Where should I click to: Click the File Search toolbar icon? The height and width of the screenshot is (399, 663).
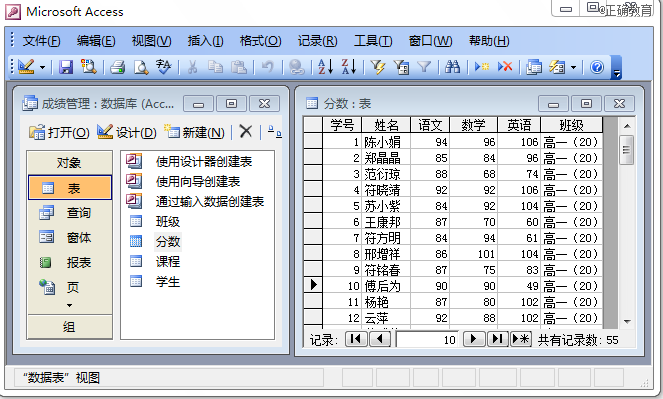89,67
